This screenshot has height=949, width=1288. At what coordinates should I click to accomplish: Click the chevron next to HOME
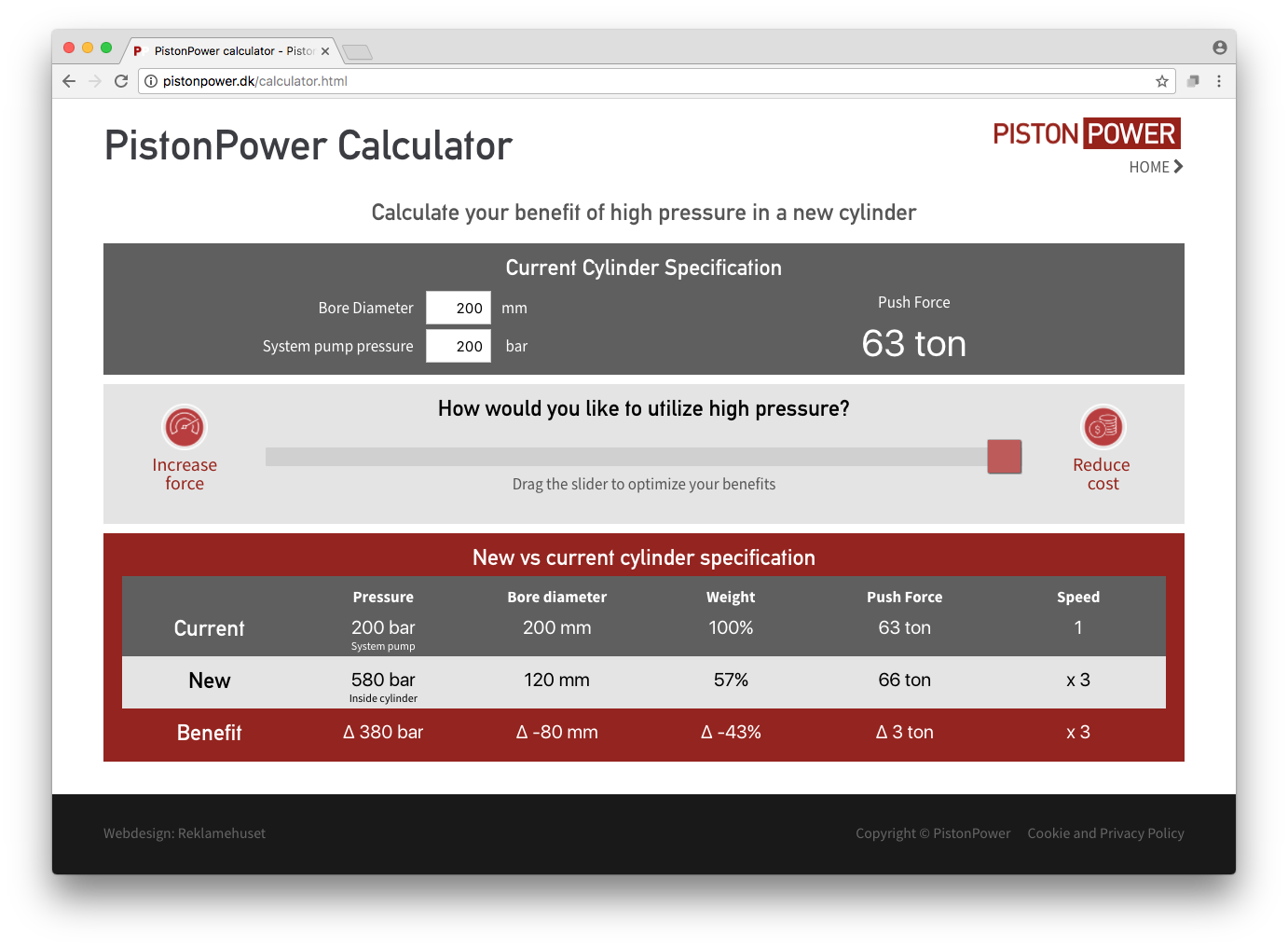pos(1178,166)
